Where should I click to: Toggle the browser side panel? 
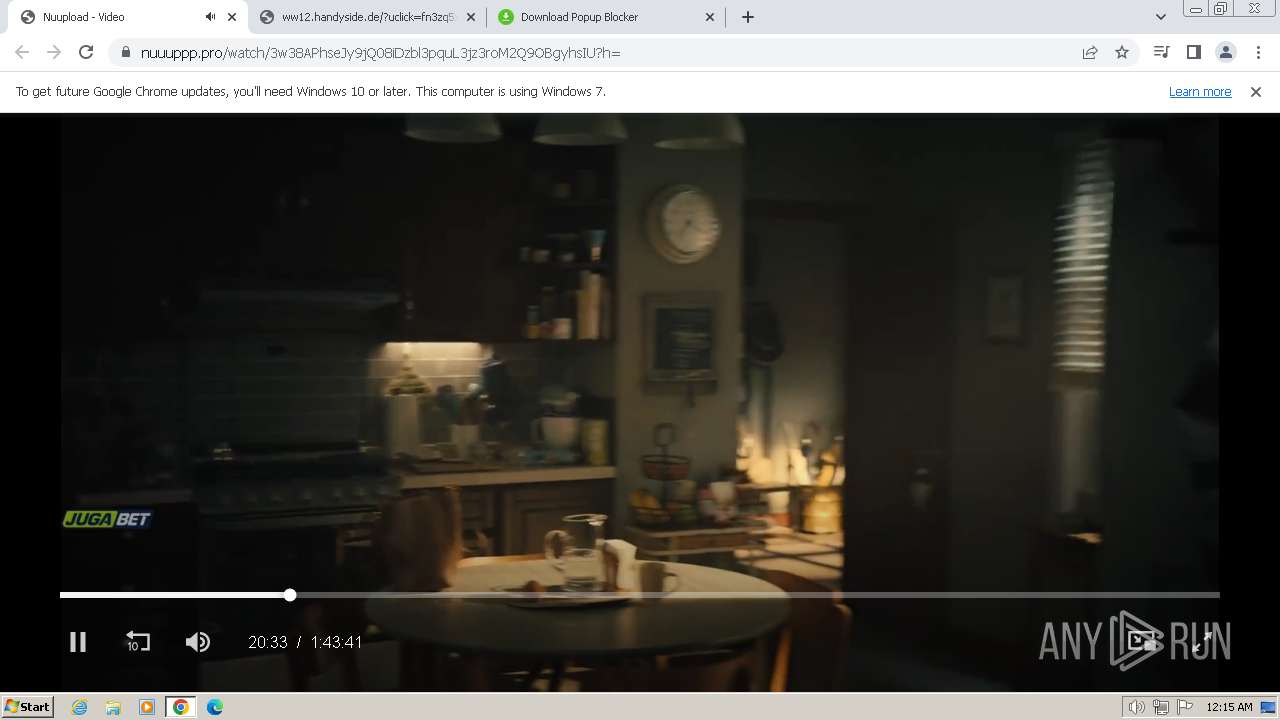[x=1193, y=52]
